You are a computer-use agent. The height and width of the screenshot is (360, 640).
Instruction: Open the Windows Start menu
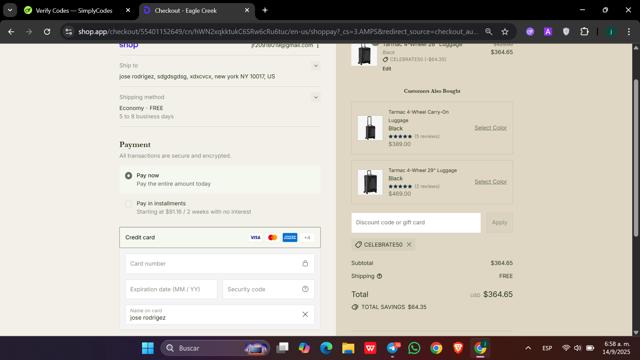(148, 348)
